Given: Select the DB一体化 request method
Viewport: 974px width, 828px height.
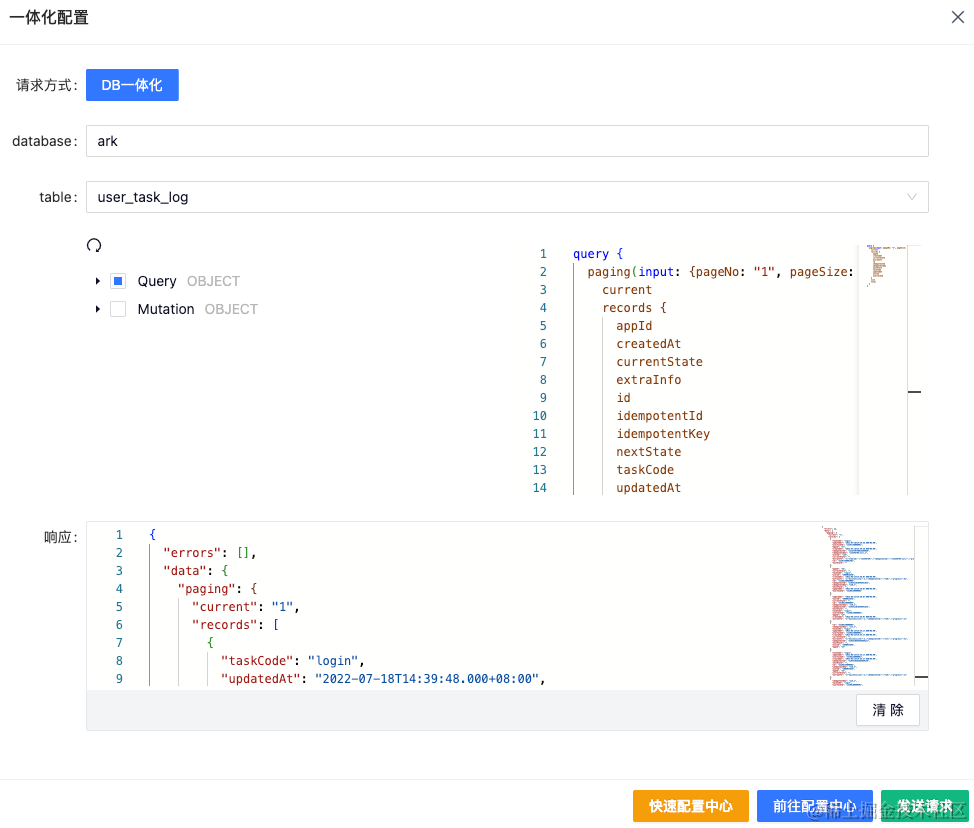Looking at the screenshot, I should coord(132,85).
